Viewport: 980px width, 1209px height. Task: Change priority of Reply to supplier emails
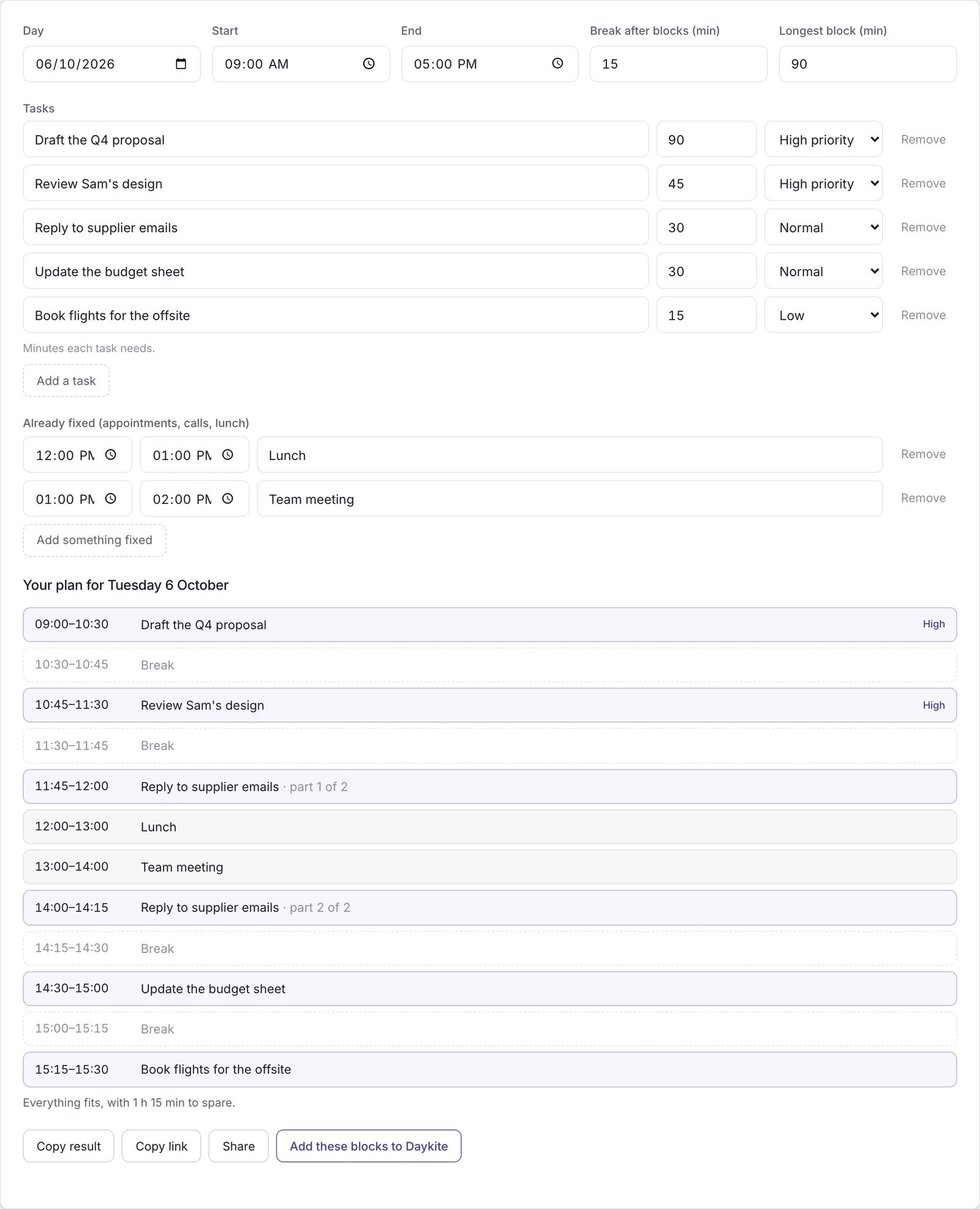823,227
